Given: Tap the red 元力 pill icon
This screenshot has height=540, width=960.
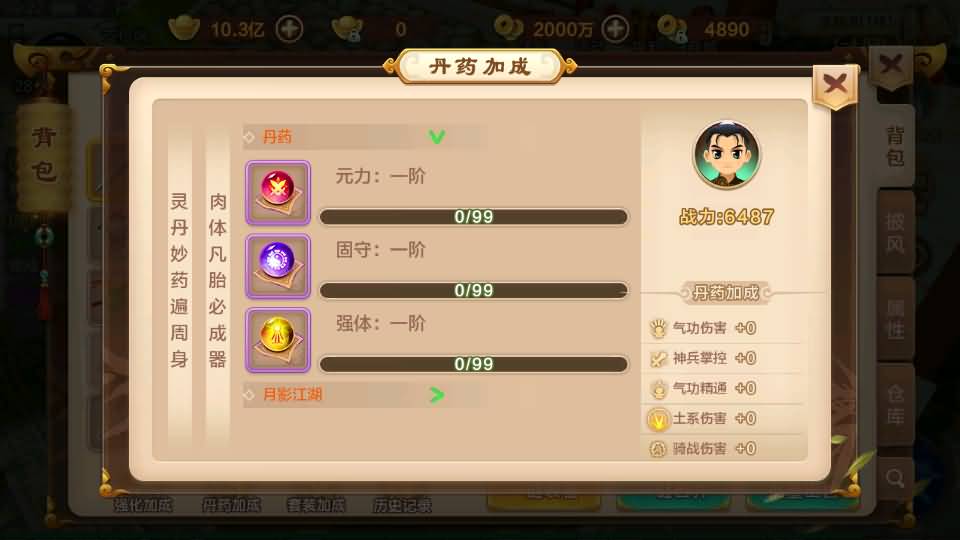Looking at the screenshot, I should tap(278, 193).
